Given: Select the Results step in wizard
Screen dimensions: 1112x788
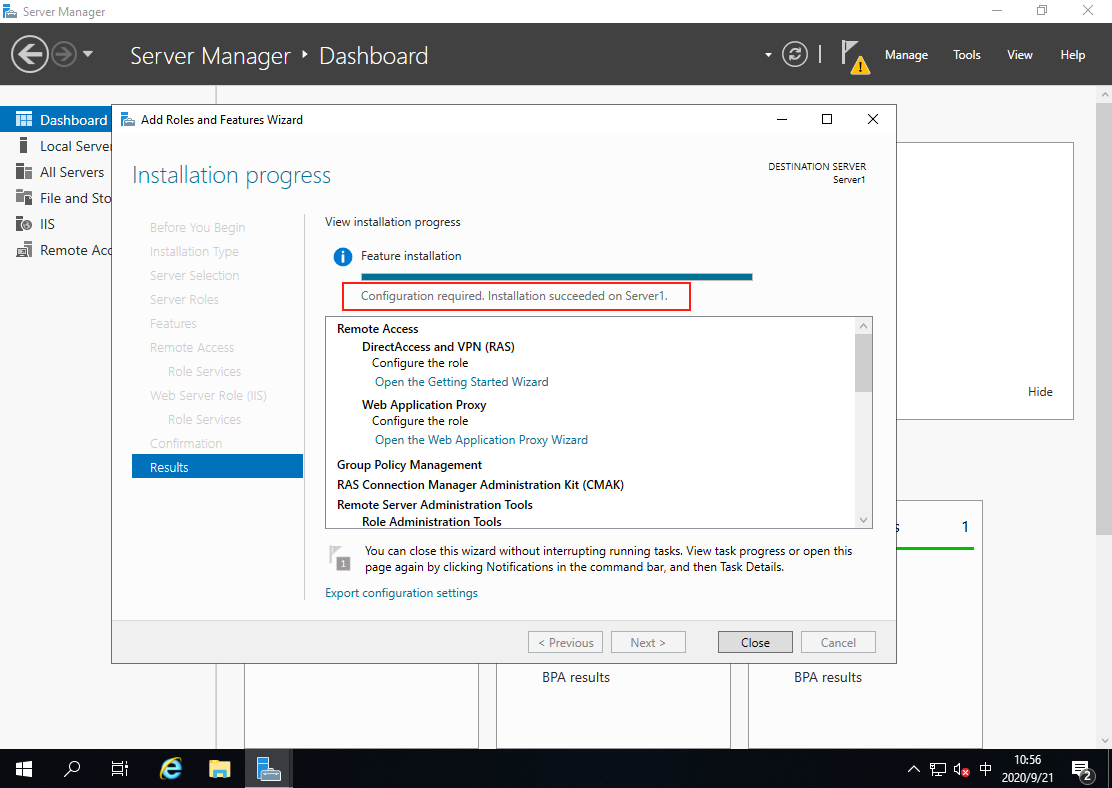Looking at the screenshot, I should click(217, 467).
